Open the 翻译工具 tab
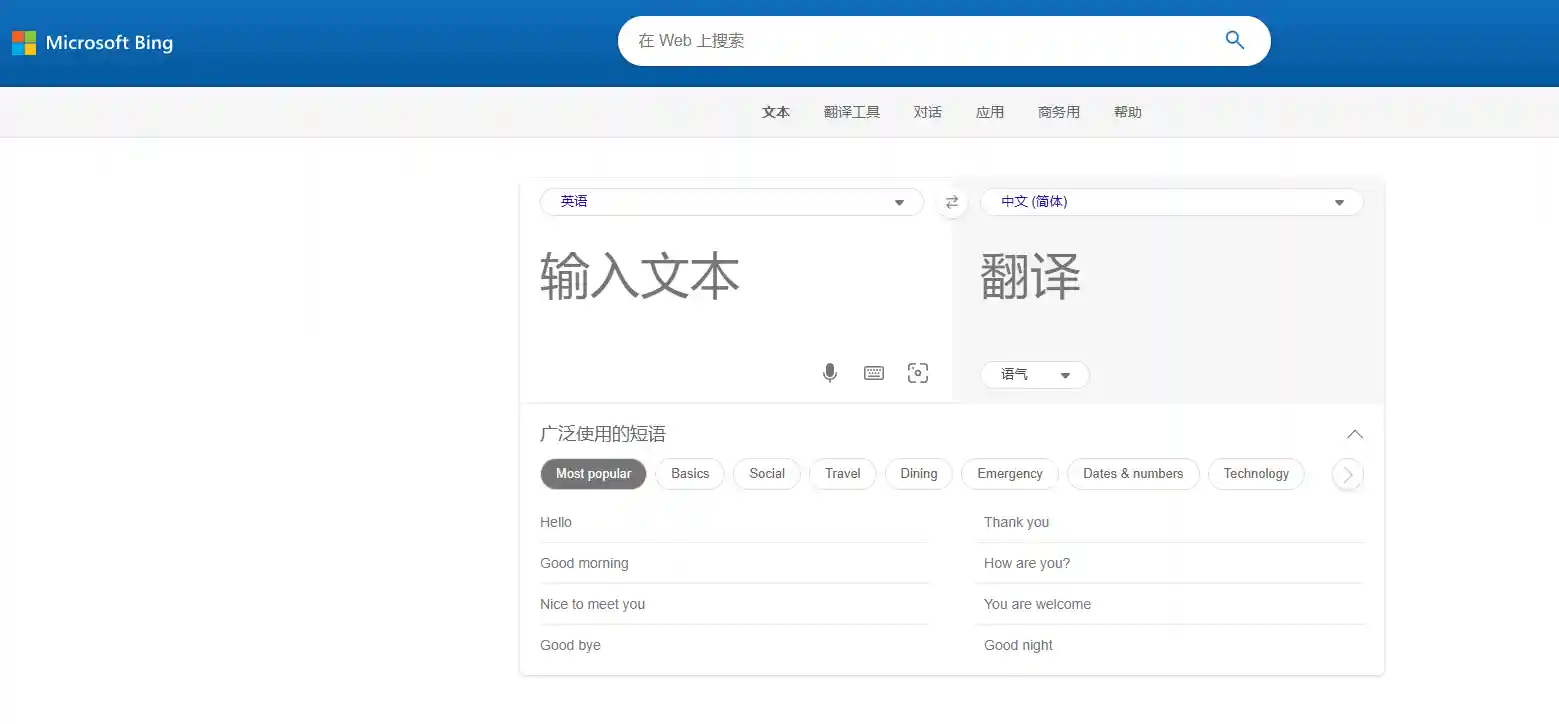Viewport: 1559px width, 724px height. point(851,112)
